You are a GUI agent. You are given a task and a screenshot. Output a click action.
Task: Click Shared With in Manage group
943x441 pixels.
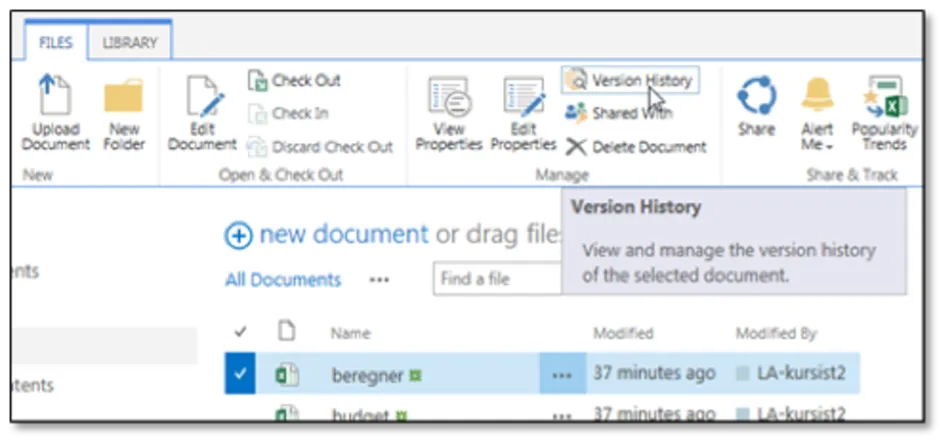coord(619,113)
